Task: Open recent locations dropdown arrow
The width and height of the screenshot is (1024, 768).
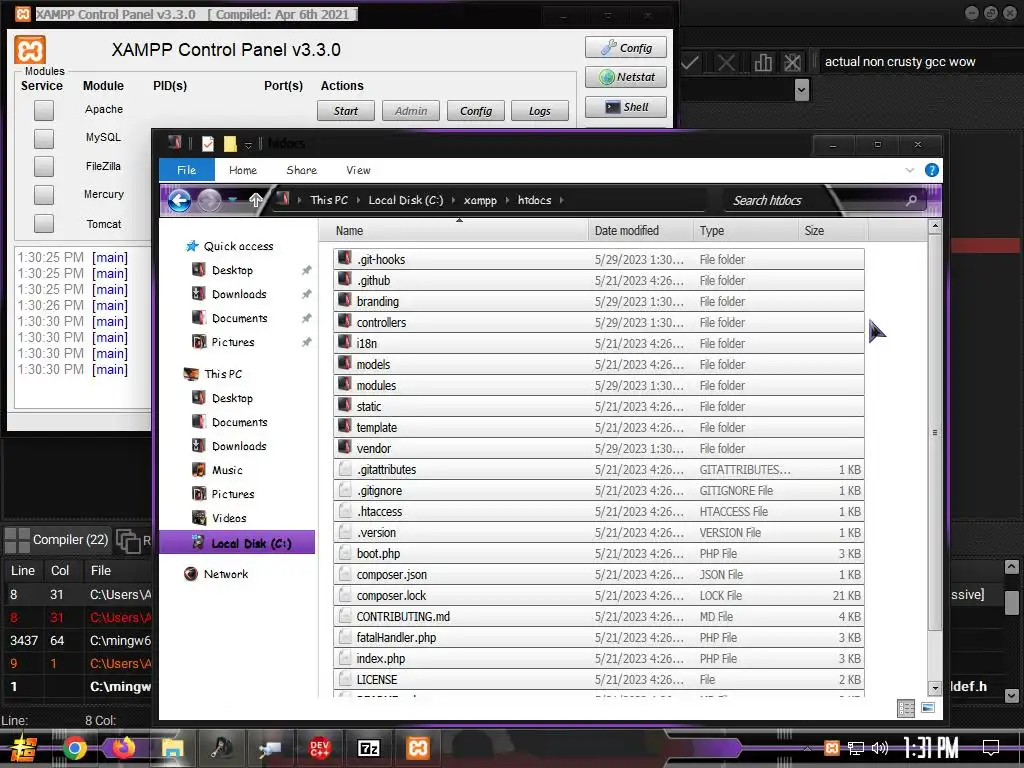Action: 232,200
